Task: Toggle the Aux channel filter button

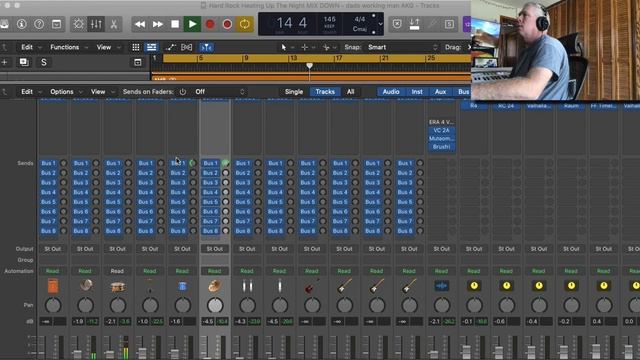Action: [440, 92]
